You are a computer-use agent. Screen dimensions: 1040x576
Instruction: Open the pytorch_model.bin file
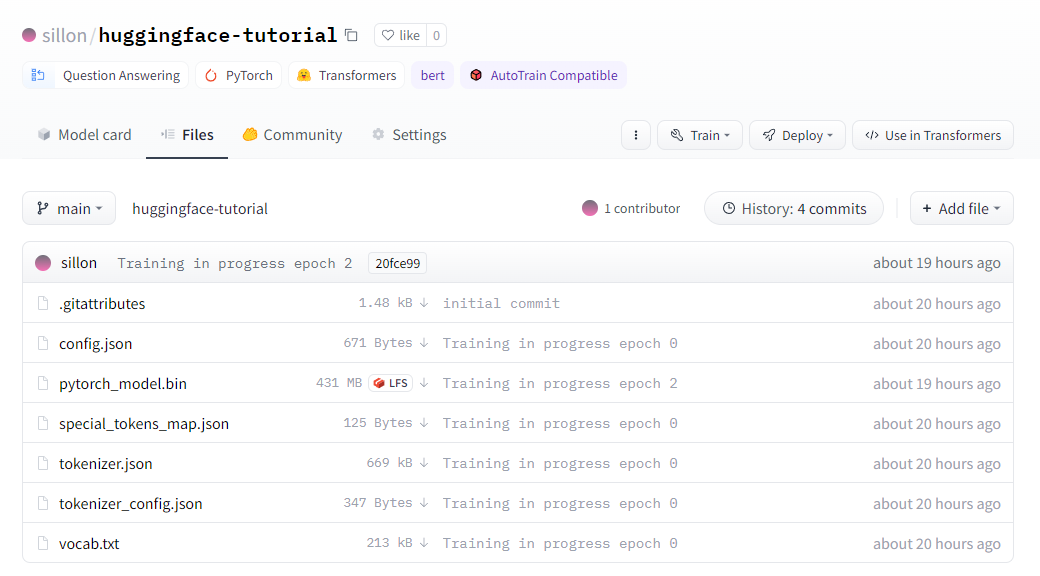pos(123,384)
